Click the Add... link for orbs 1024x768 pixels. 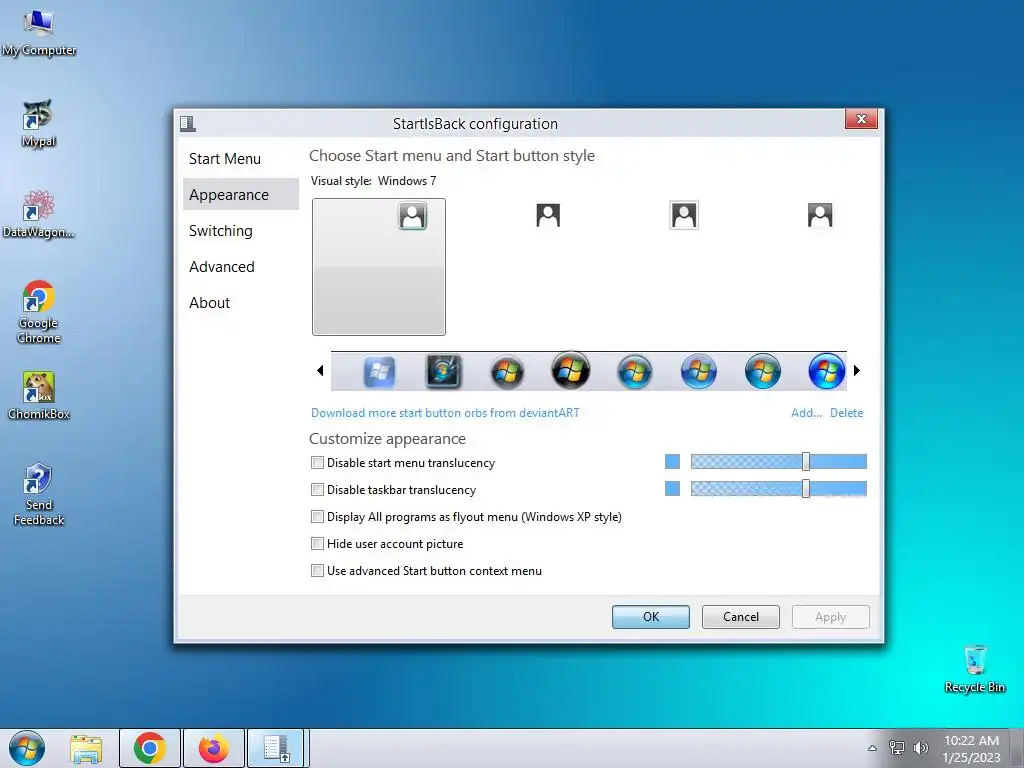pos(806,413)
